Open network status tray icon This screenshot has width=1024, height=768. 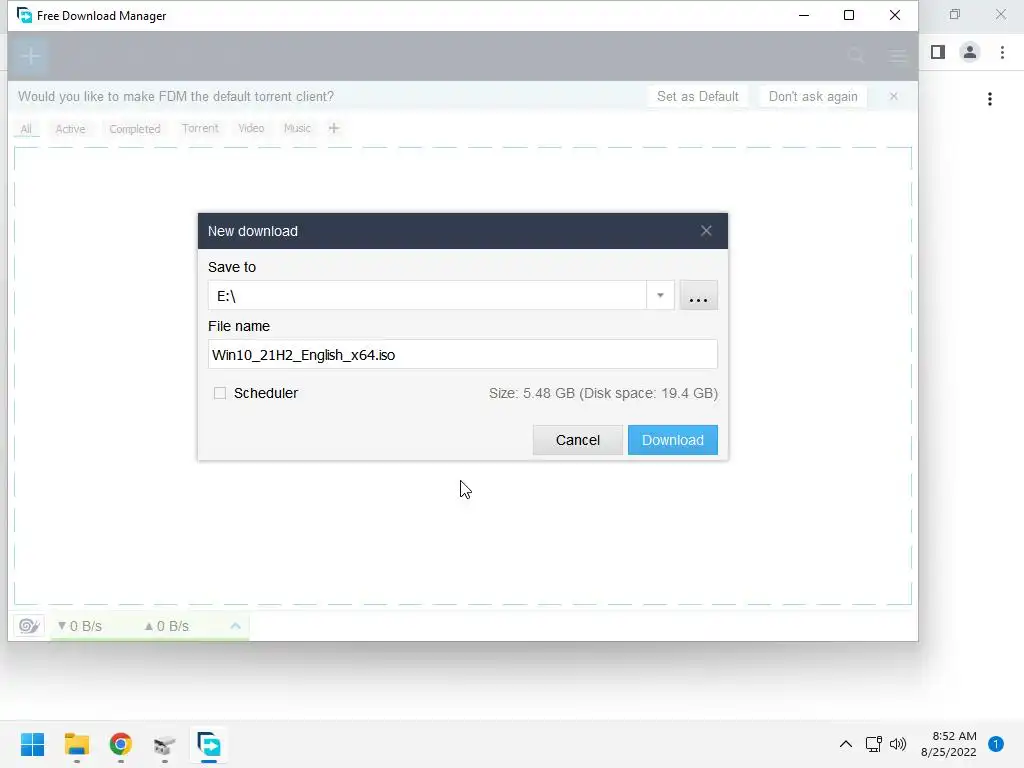(873, 744)
